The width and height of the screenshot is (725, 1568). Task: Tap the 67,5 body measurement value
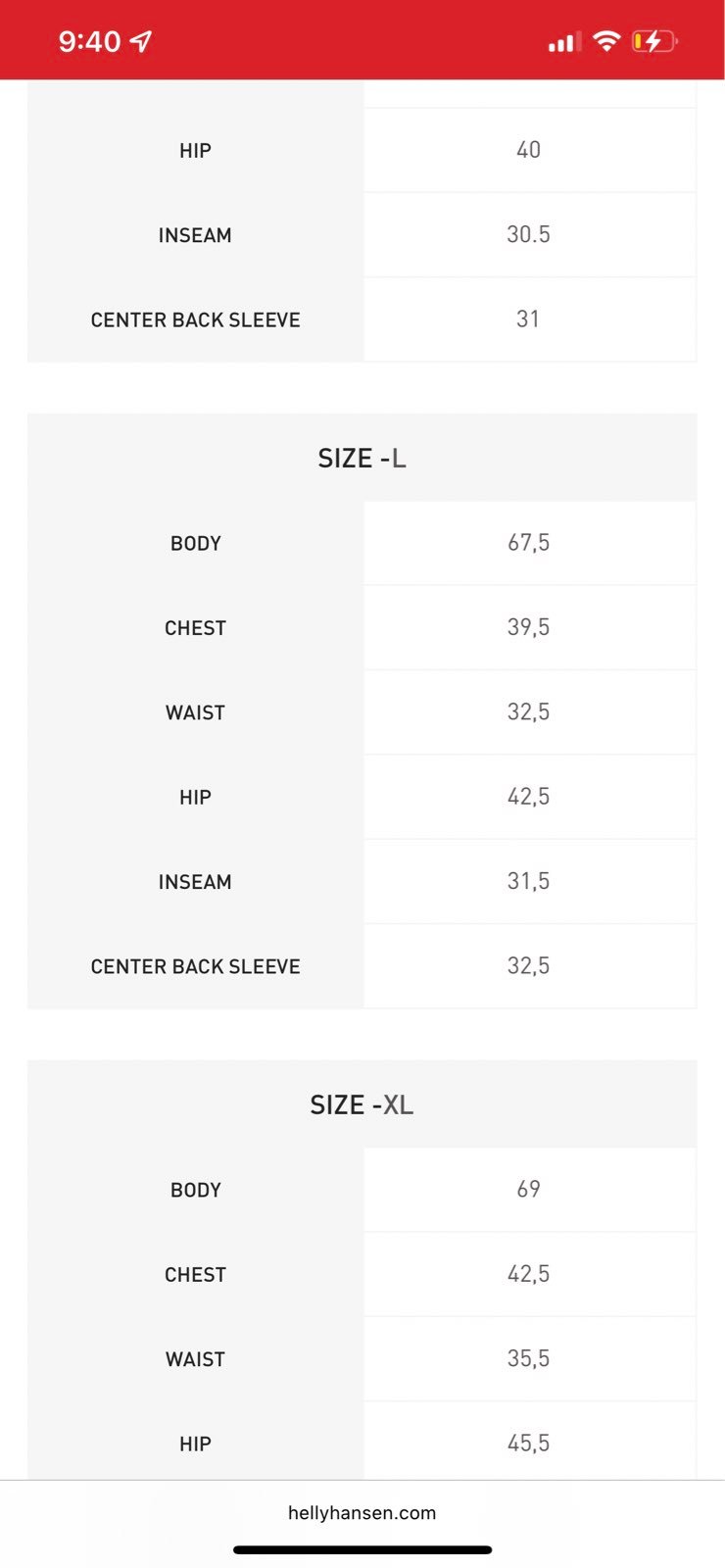[x=528, y=543]
